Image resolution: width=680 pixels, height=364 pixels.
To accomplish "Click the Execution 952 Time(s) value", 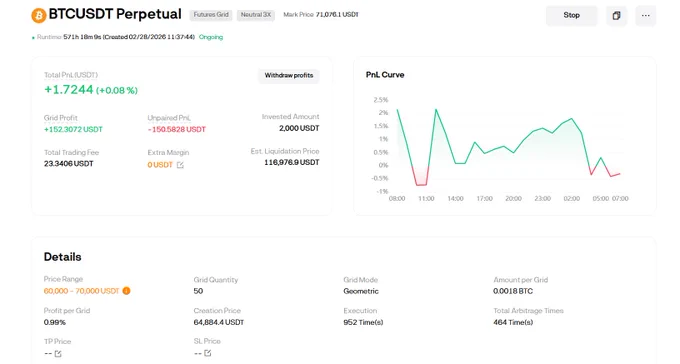I will 363,322.
